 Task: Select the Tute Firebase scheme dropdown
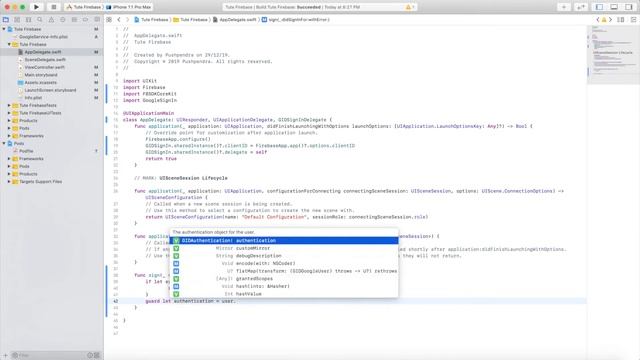[x=84, y=7]
